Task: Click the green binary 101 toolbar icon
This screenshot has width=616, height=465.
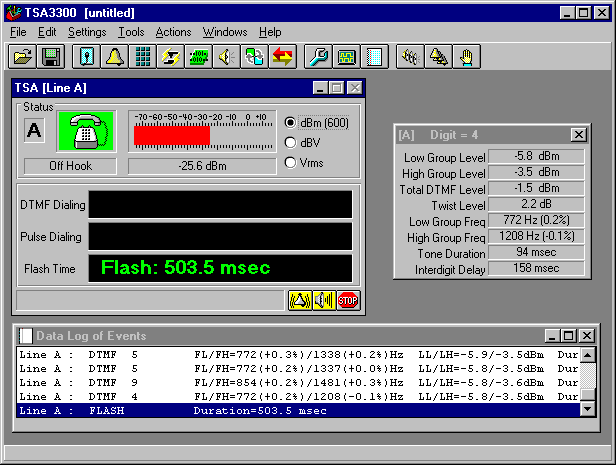Action: (198, 57)
